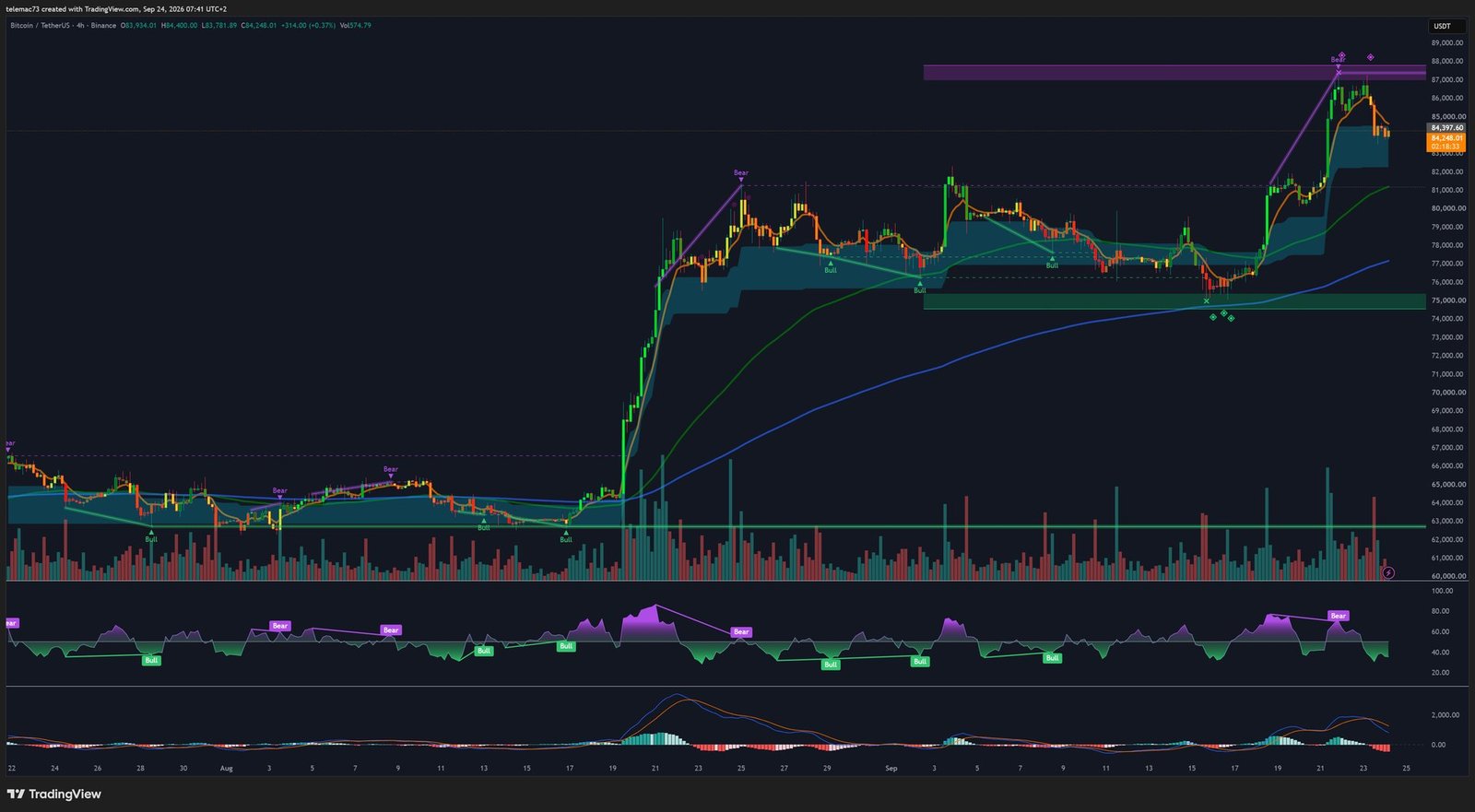The height and width of the screenshot is (812, 1475).
Task: Click the green X marker above the demand zone
Action: [x=1207, y=300]
